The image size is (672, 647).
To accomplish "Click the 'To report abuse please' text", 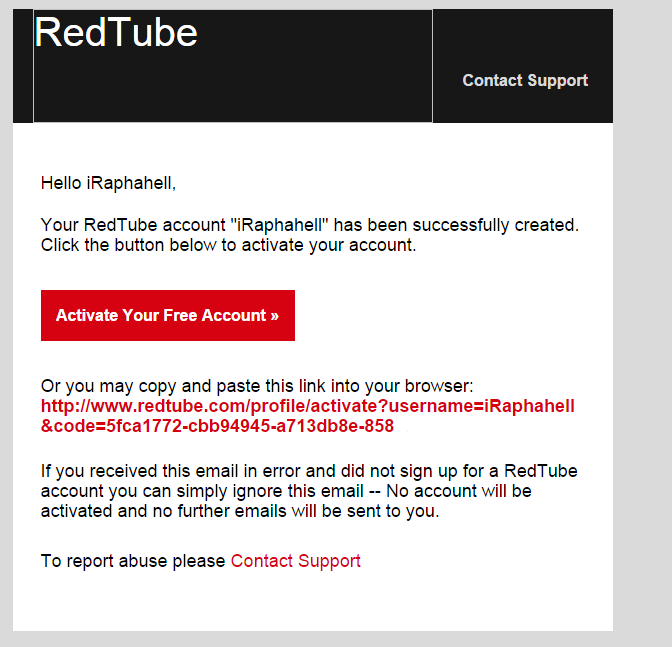I will click(133, 561).
